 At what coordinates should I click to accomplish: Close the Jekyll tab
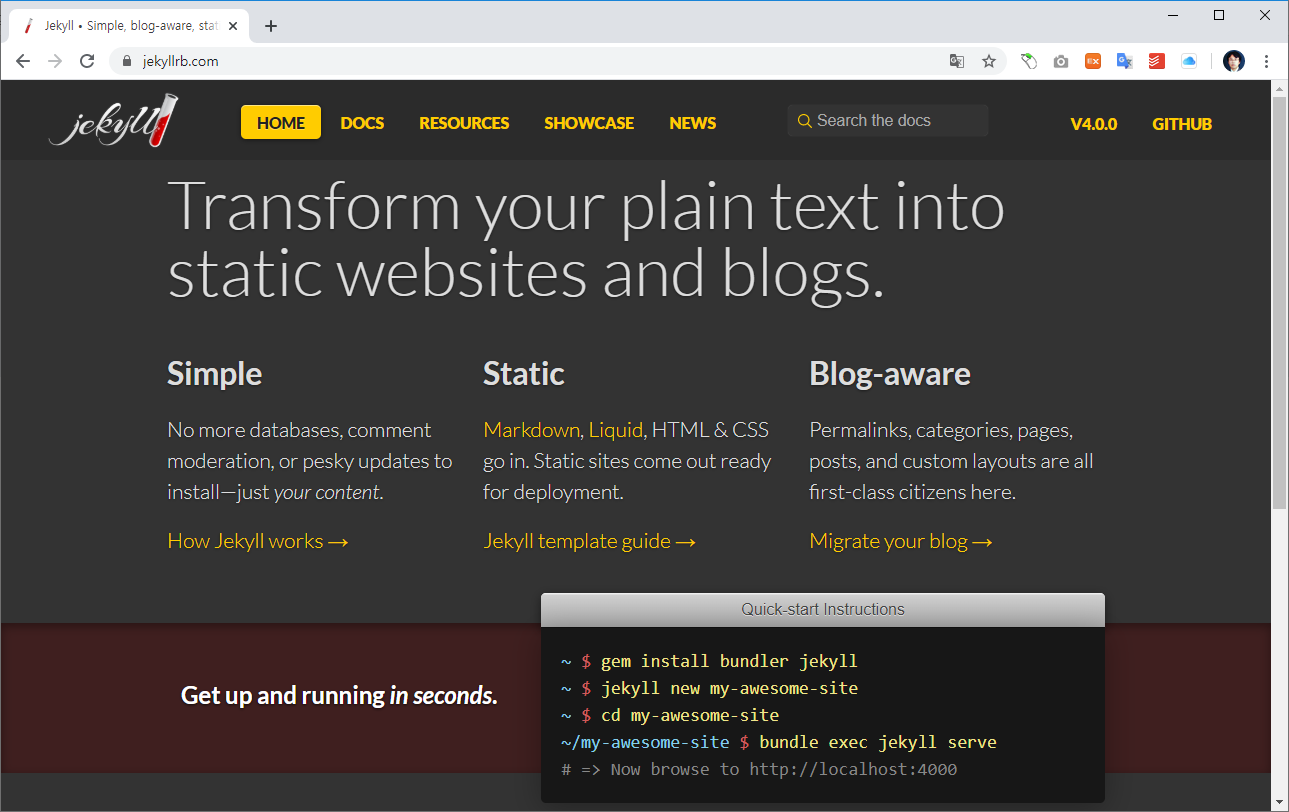(x=233, y=26)
